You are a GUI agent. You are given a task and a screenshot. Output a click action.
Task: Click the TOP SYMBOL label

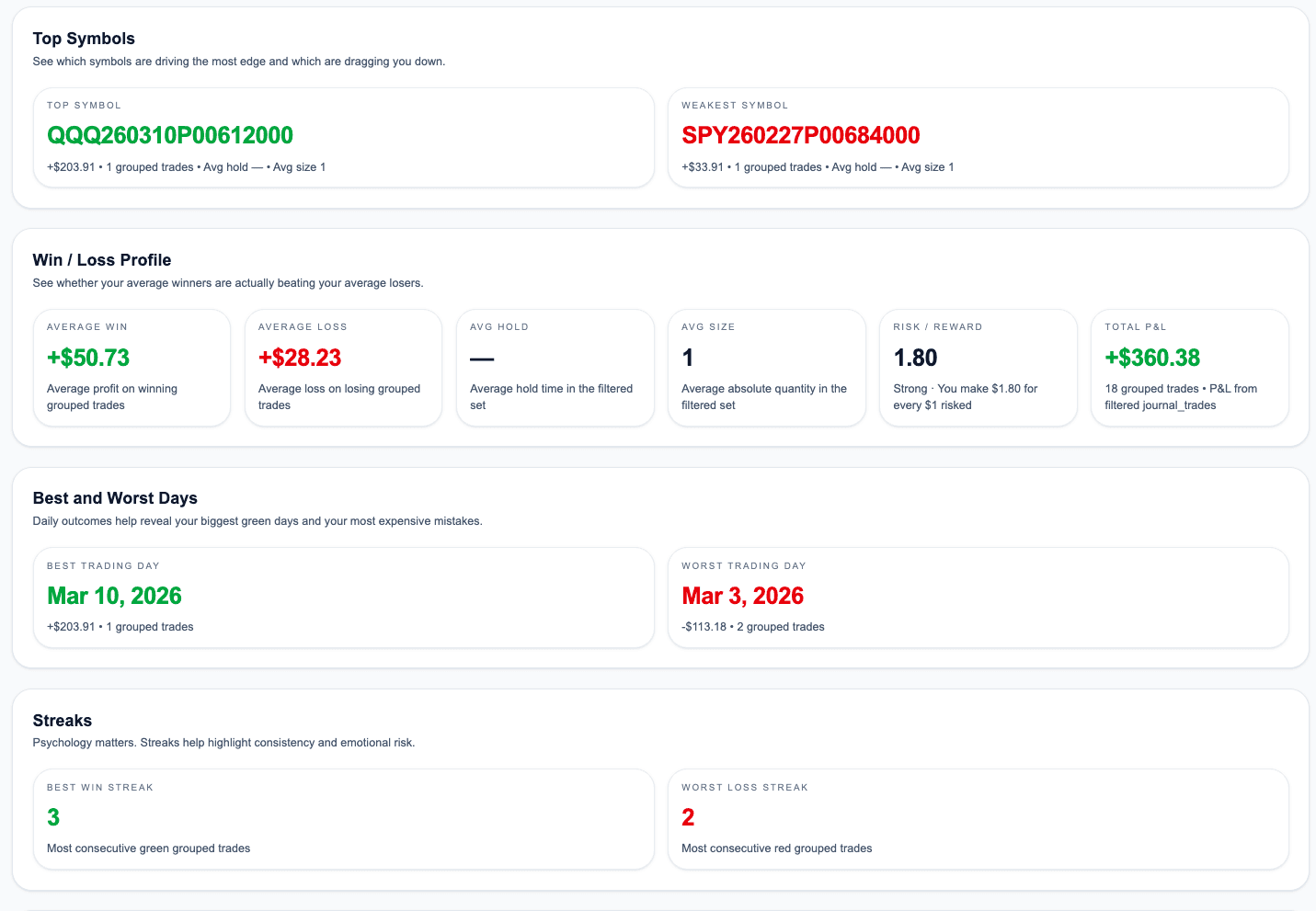[84, 106]
